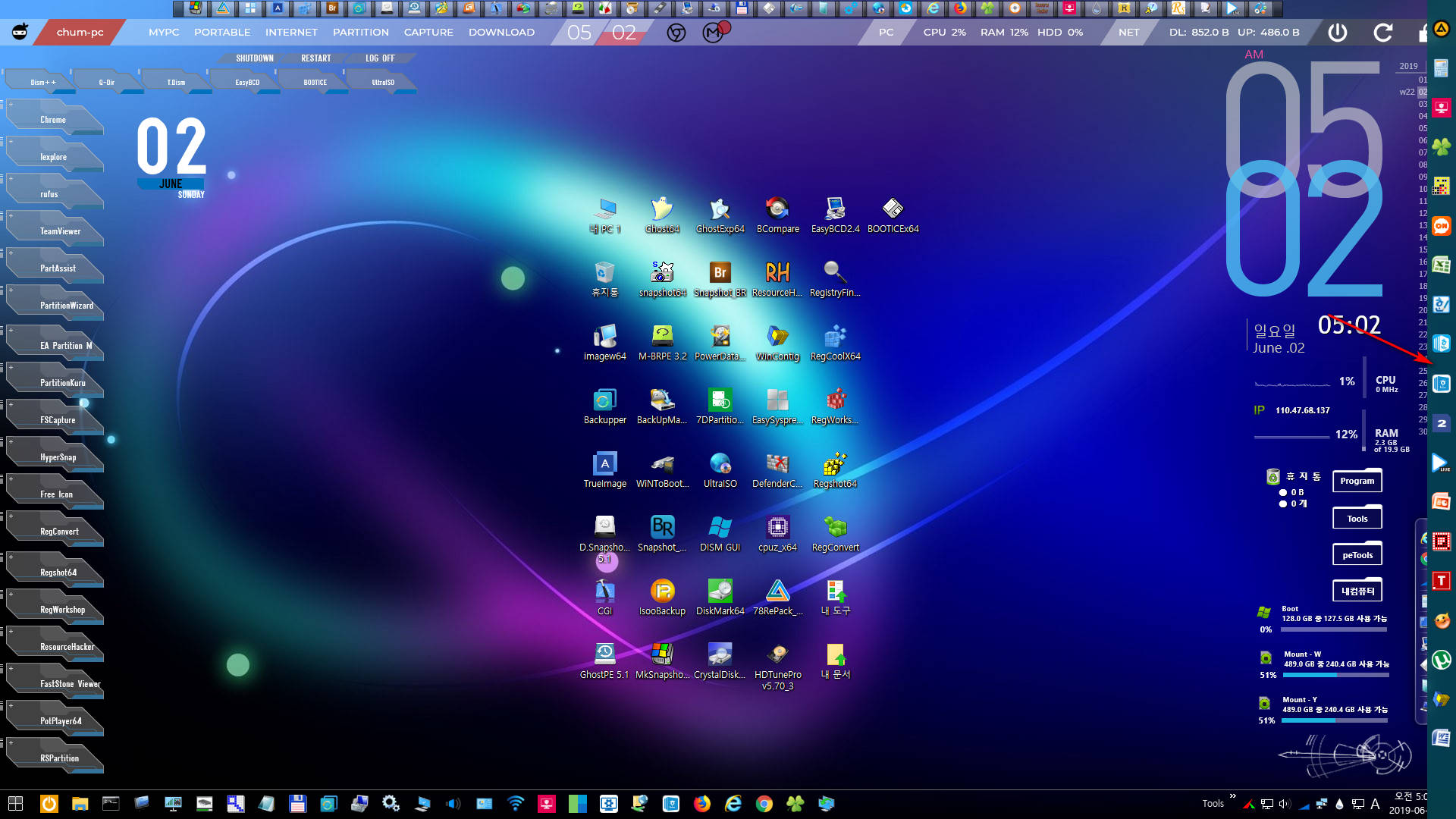The height and width of the screenshot is (819, 1456).
Task: Open File Explorer in taskbar
Action: [x=80, y=804]
